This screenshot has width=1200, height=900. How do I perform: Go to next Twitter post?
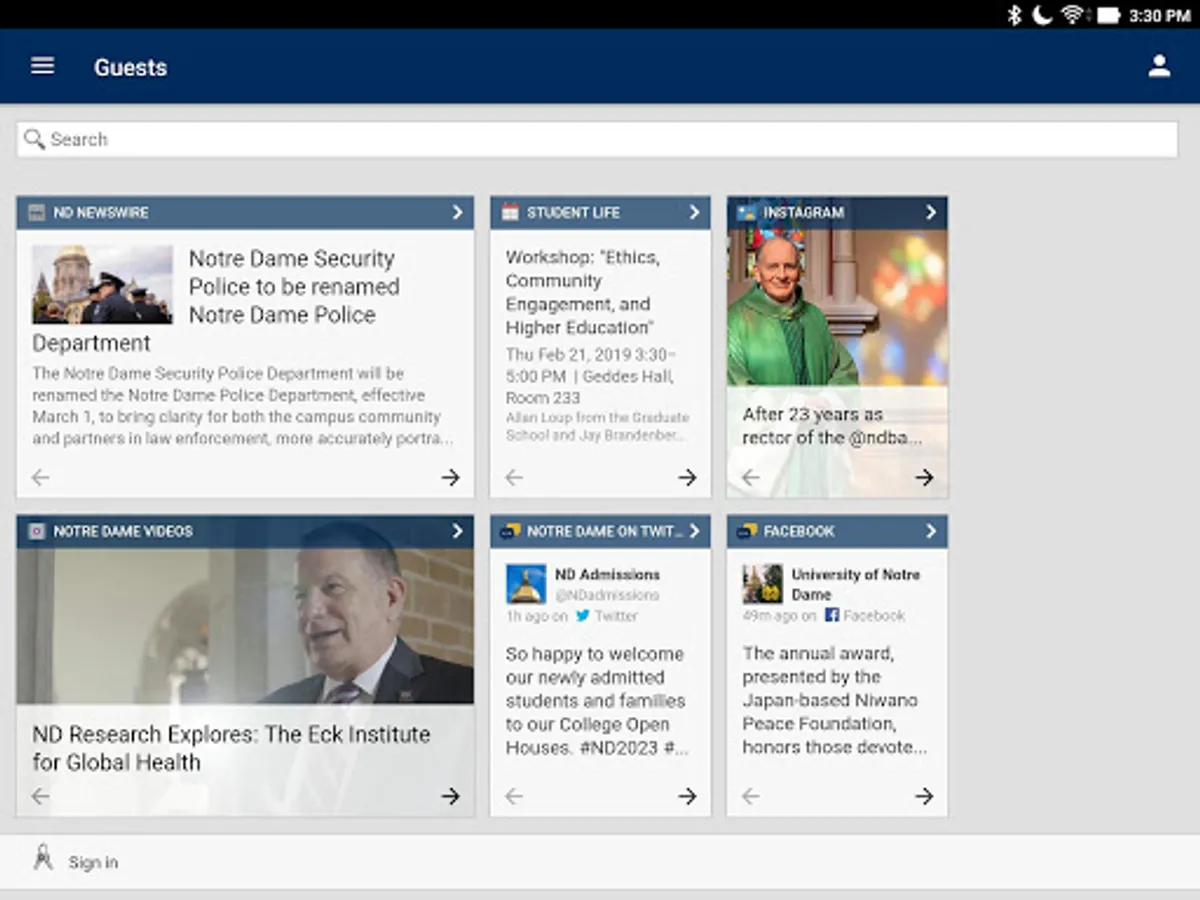687,796
